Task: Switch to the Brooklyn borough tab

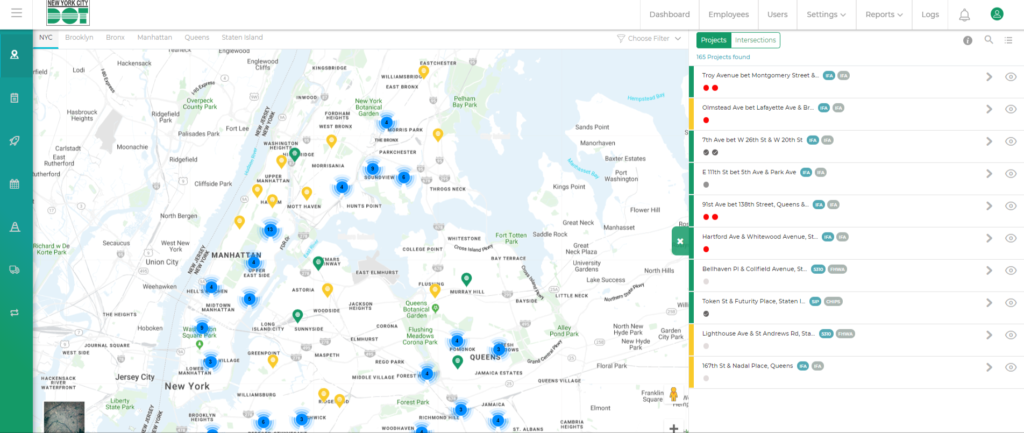Action: point(79,37)
